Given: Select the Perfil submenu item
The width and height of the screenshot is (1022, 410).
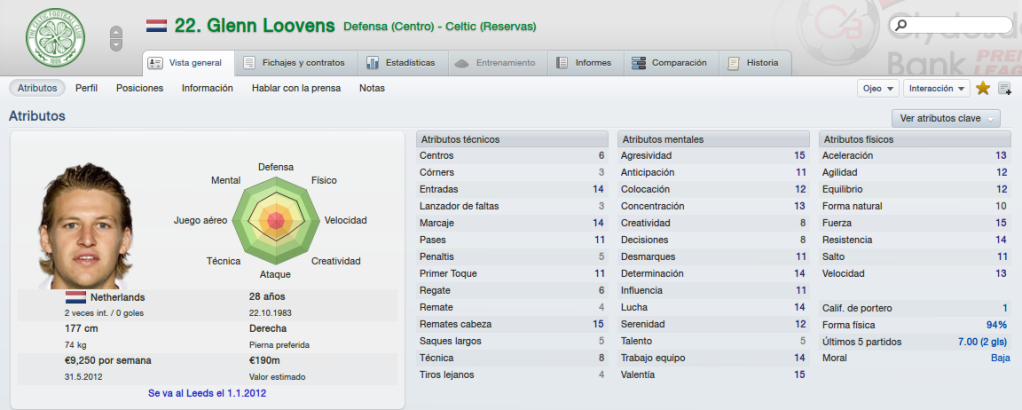Looking at the screenshot, I should 86,88.
